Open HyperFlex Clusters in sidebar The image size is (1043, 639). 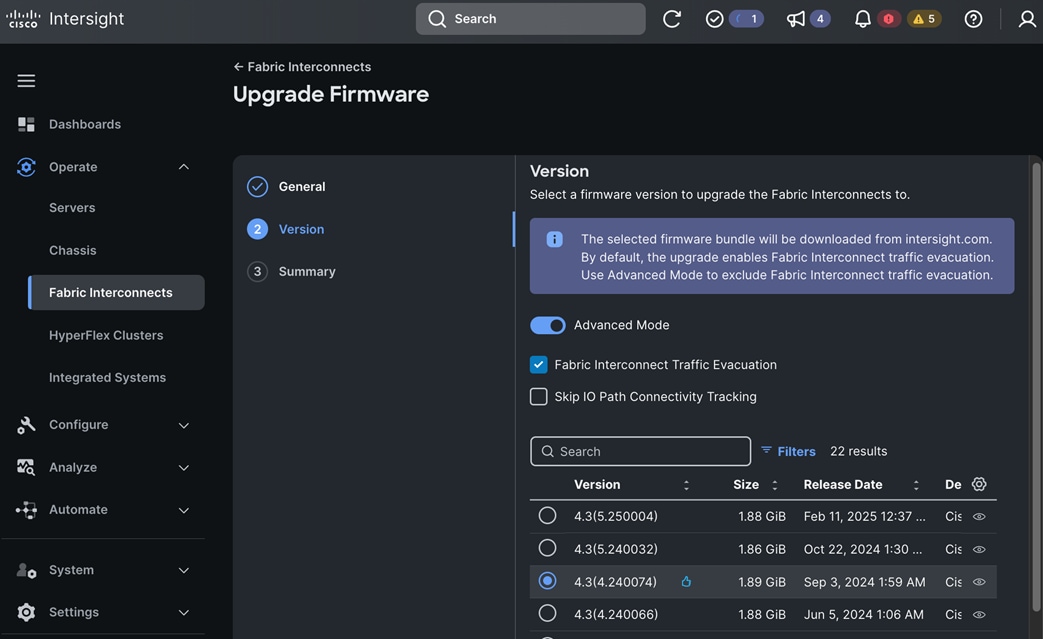(x=106, y=335)
